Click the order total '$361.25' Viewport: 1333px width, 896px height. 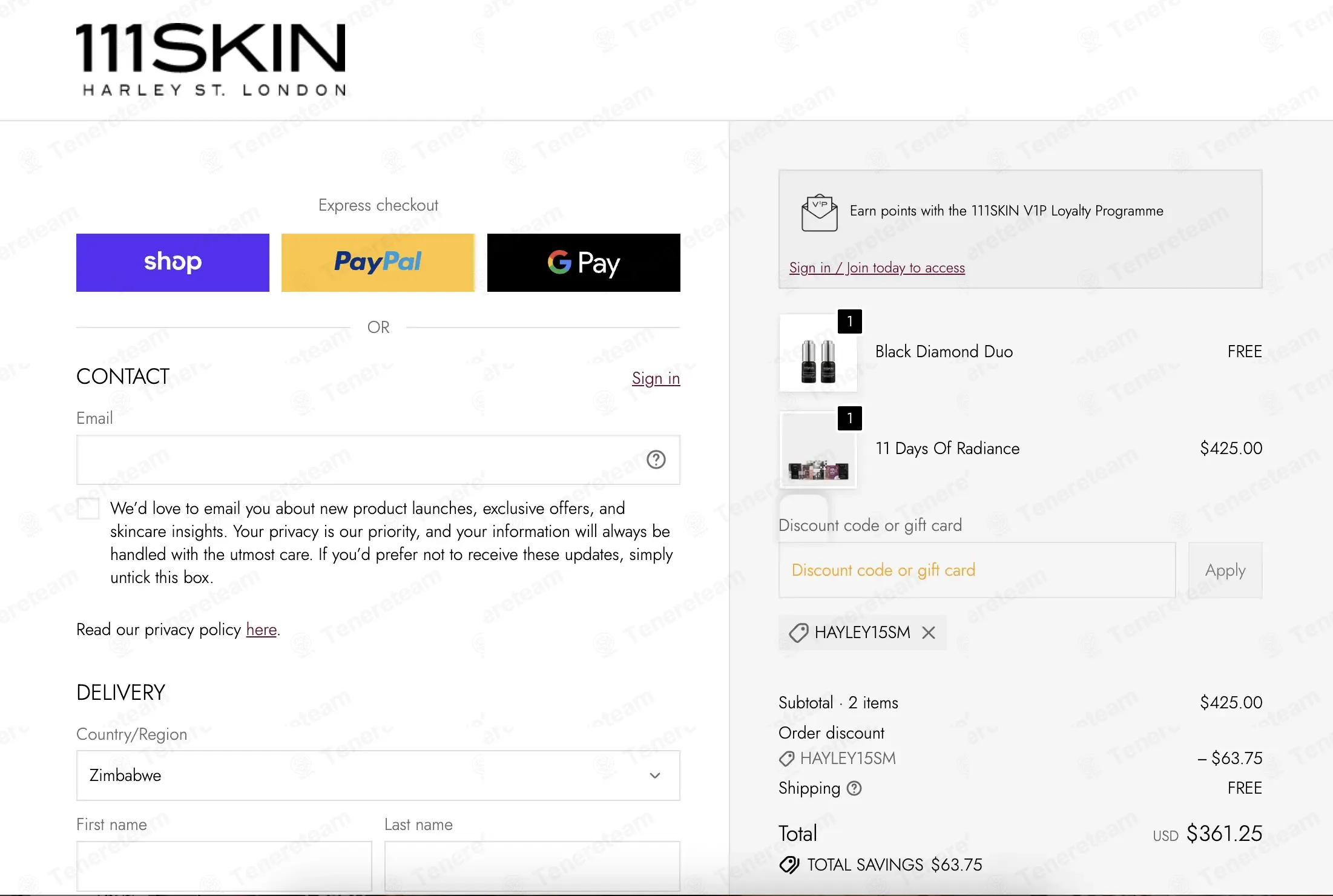pyautogui.click(x=1224, y=834)
